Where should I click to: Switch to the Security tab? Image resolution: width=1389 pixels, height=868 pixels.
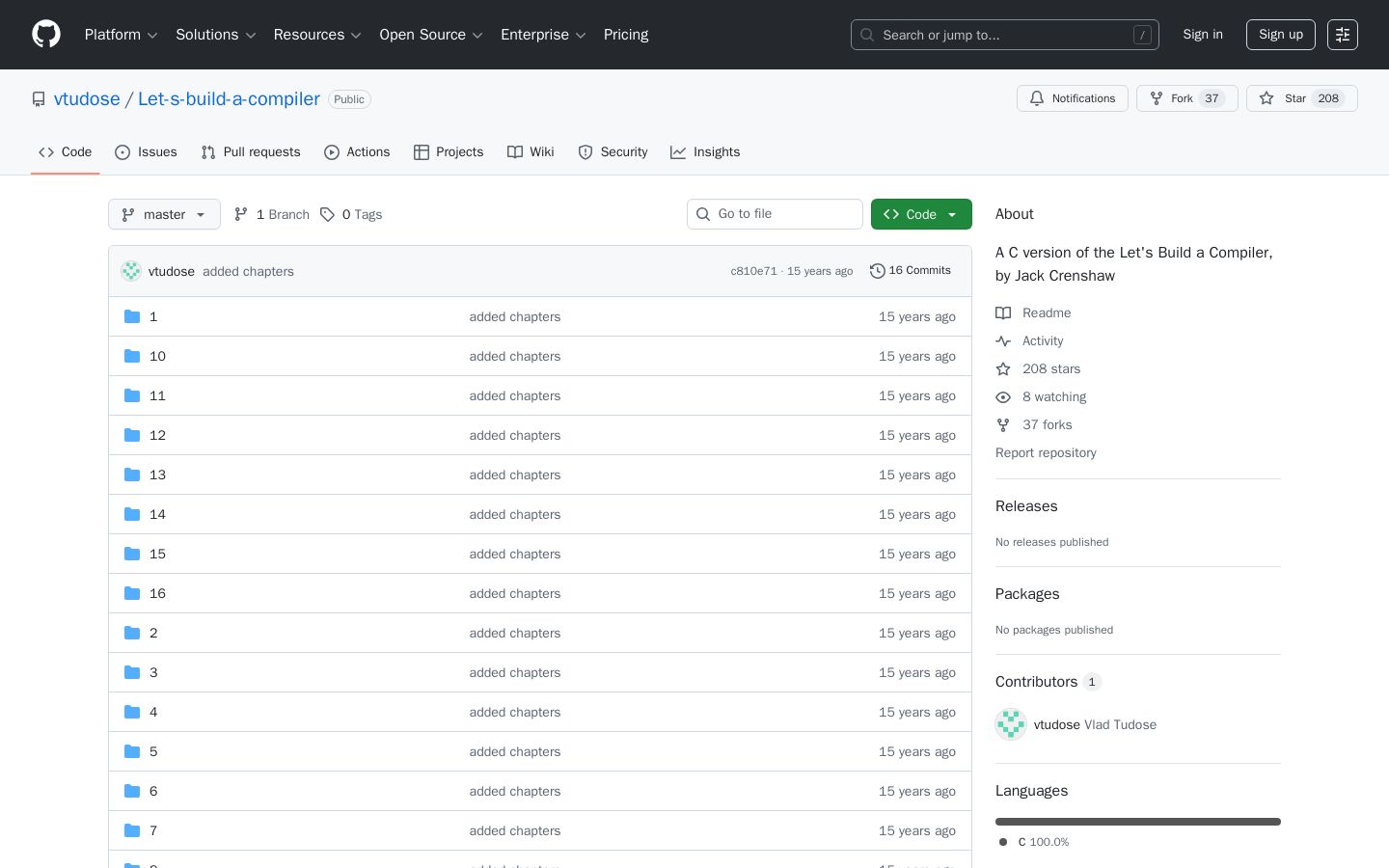coord(613,152)
